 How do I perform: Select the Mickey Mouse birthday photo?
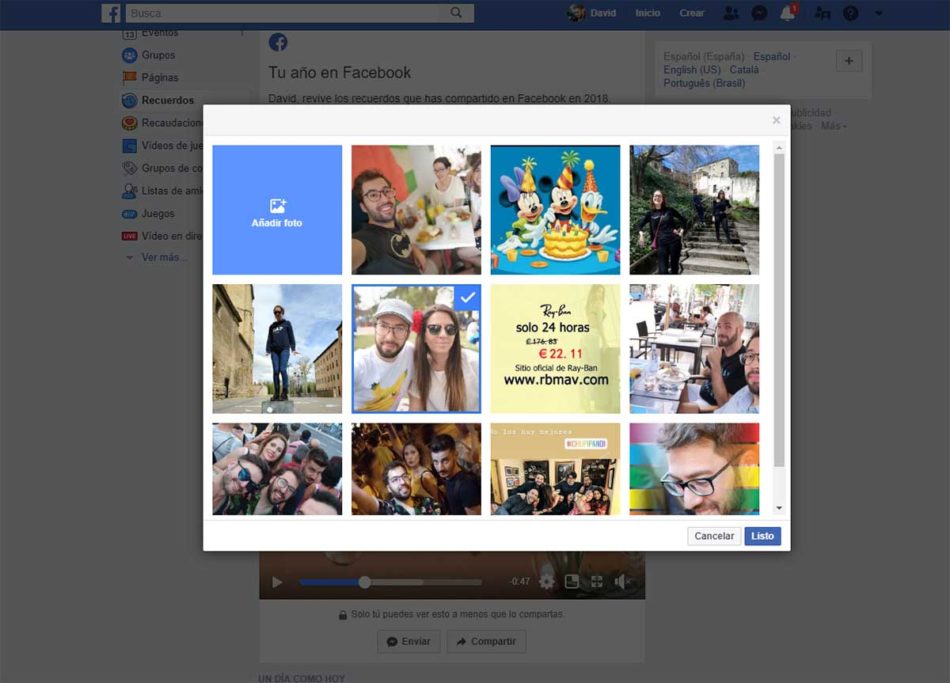coord(555,210)
